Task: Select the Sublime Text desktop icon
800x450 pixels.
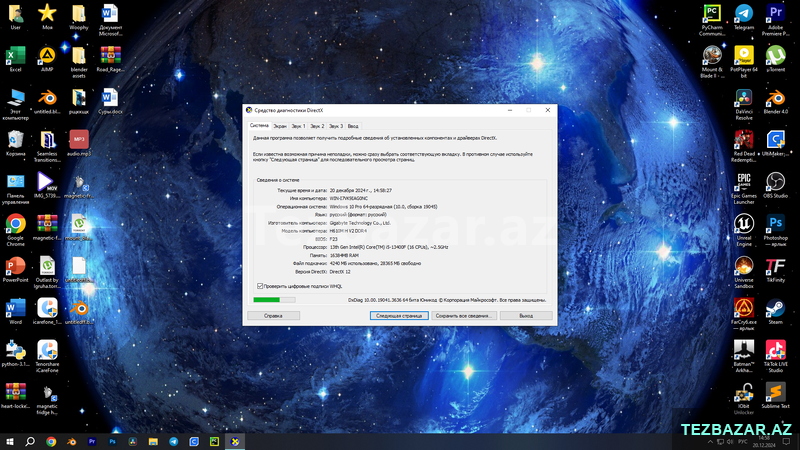Action: [x=776, y=393]
